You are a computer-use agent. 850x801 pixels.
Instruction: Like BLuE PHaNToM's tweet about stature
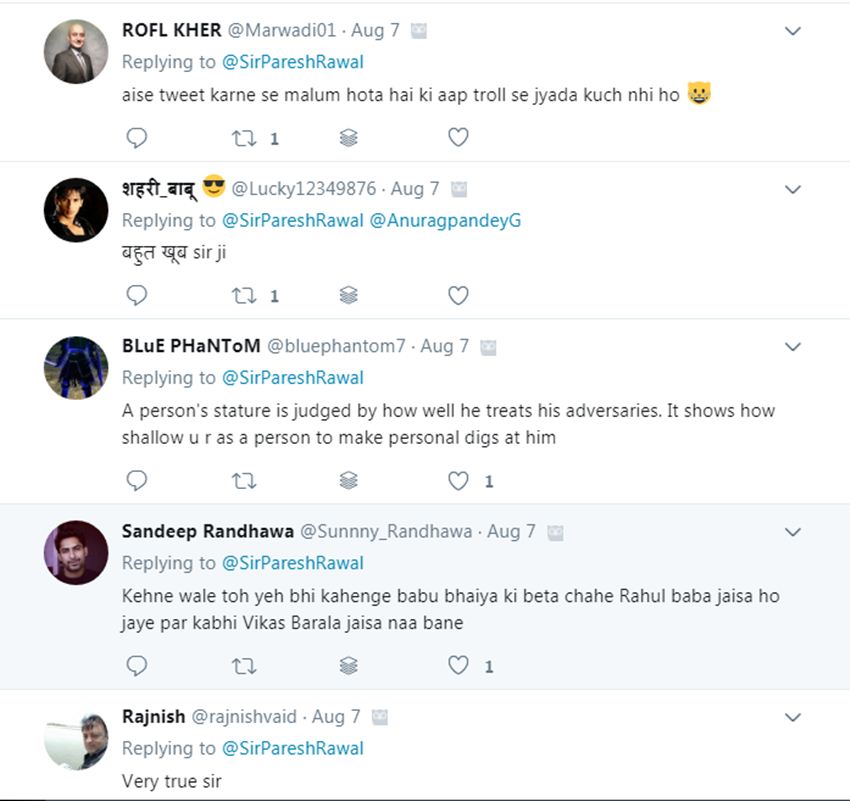[458, 481]
